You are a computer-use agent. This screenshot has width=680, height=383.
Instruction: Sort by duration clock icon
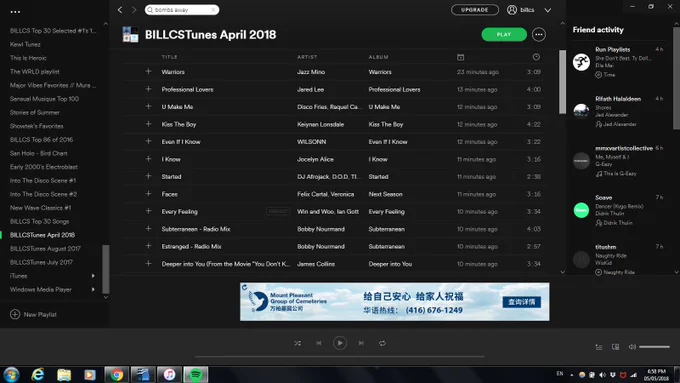[536, 57]
